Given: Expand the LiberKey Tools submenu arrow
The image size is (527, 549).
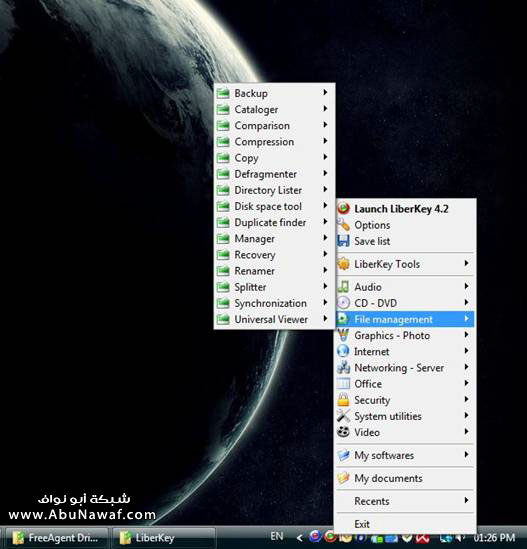Looking at the screenshot, I should (x=466, y=263).
